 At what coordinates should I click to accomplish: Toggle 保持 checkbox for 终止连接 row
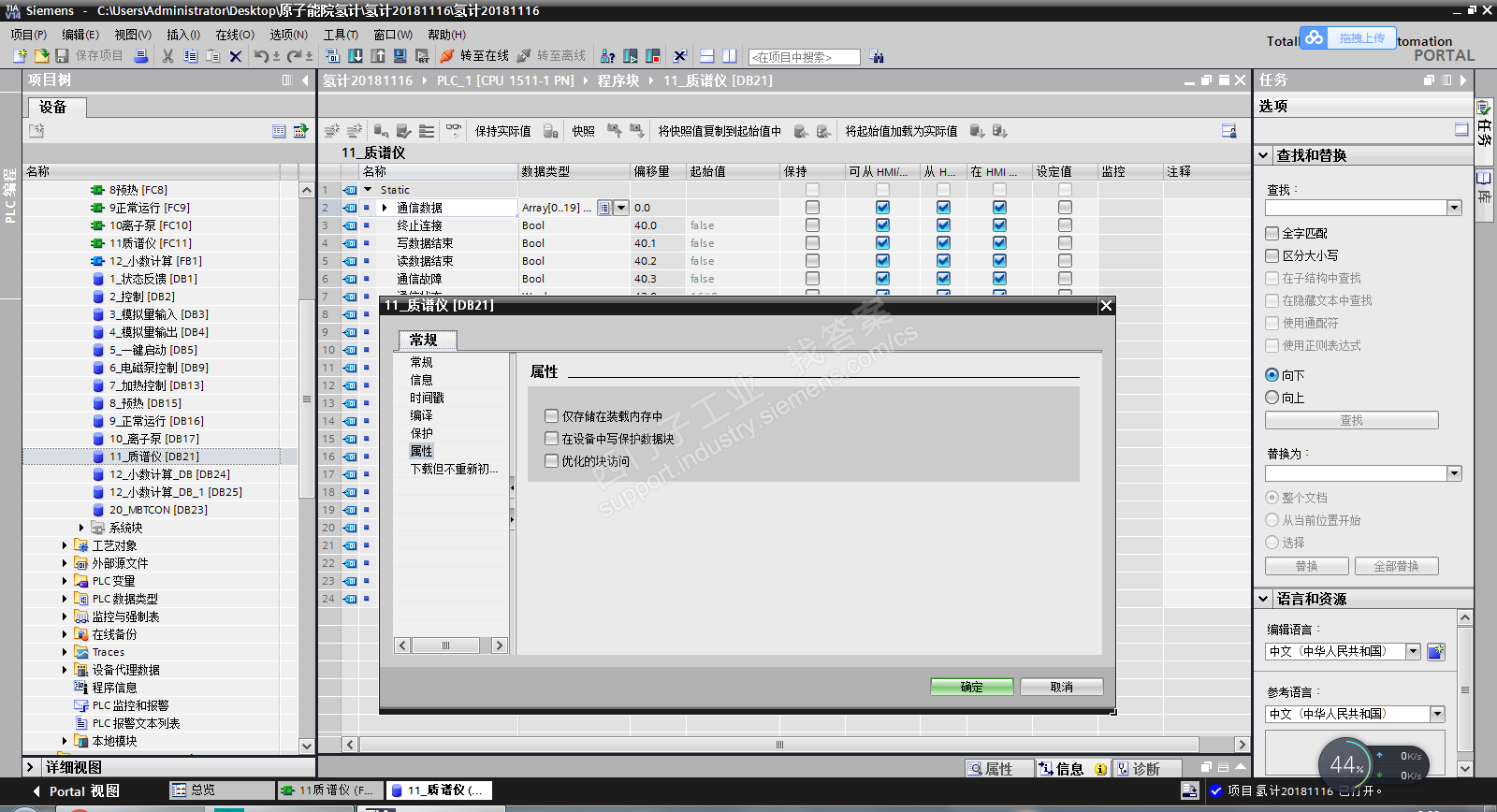point(812,225)
